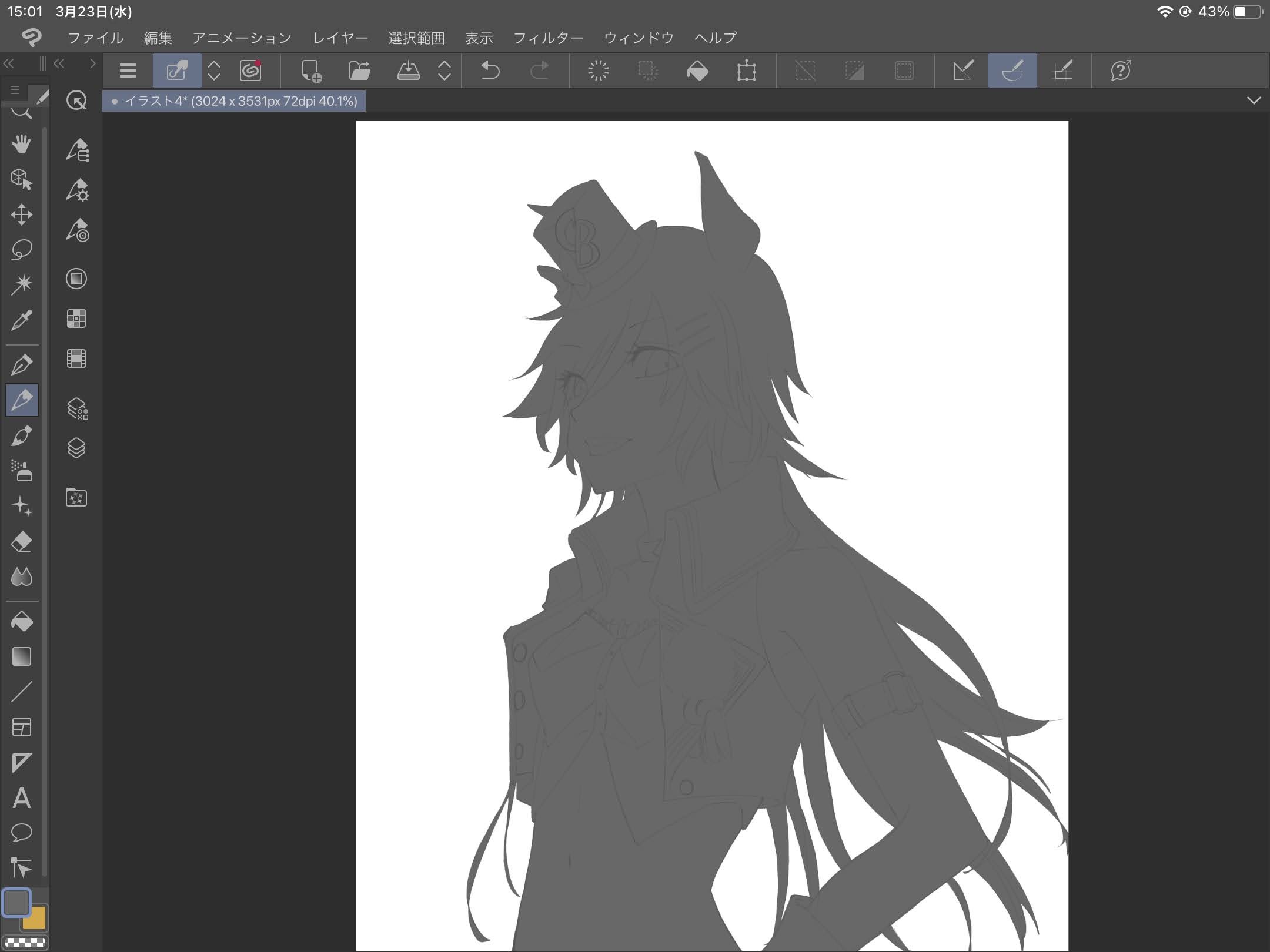Expand the save options stepper arrows

pyautogui.click(x=444, y=71)
